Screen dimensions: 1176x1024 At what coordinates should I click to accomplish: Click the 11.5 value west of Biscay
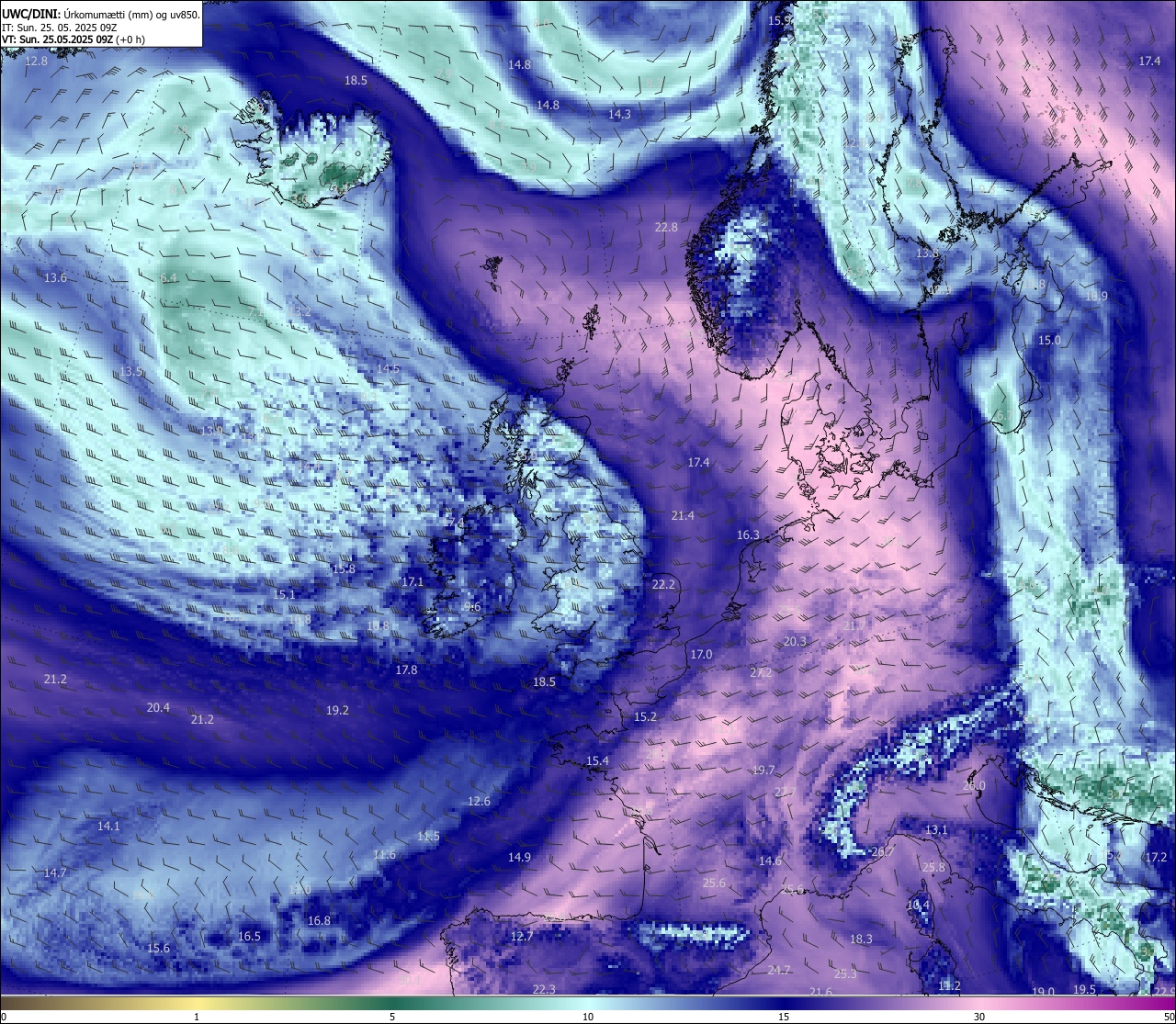click(x=428, y=838)
